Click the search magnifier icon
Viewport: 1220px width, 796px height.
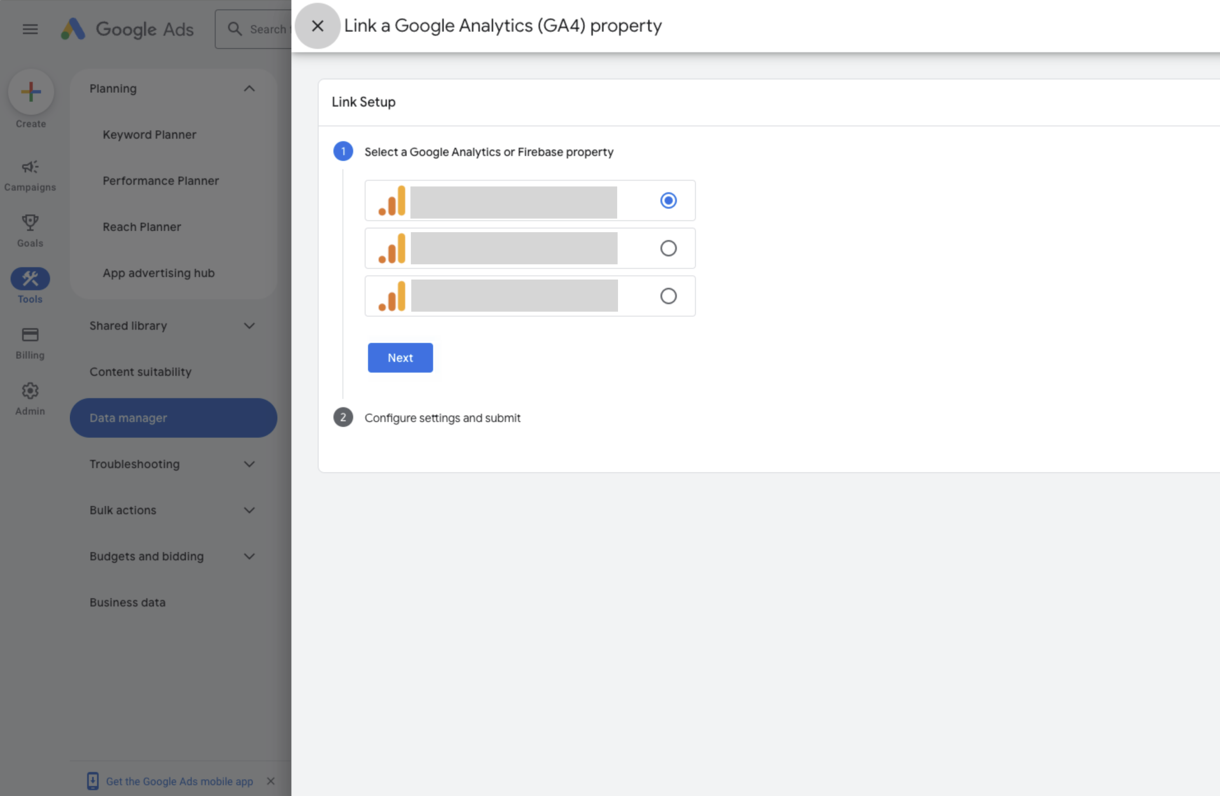(x=235, y=29)
